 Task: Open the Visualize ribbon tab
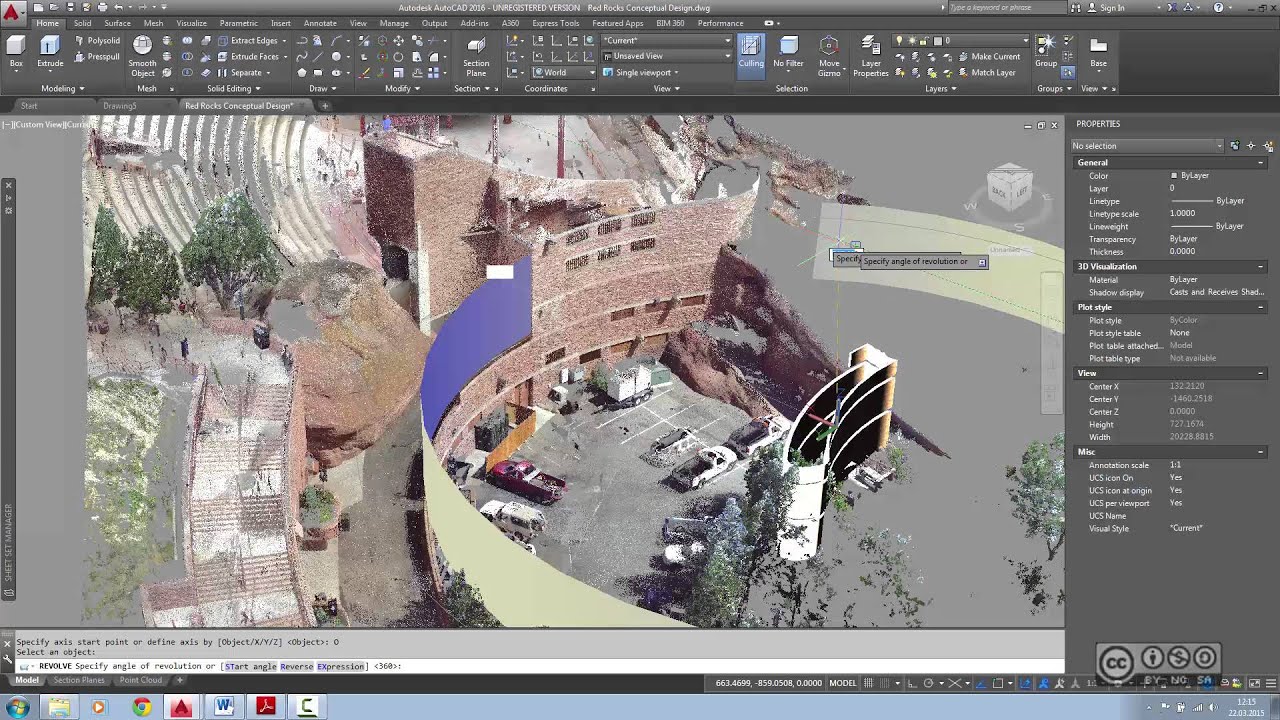point(191,23)
